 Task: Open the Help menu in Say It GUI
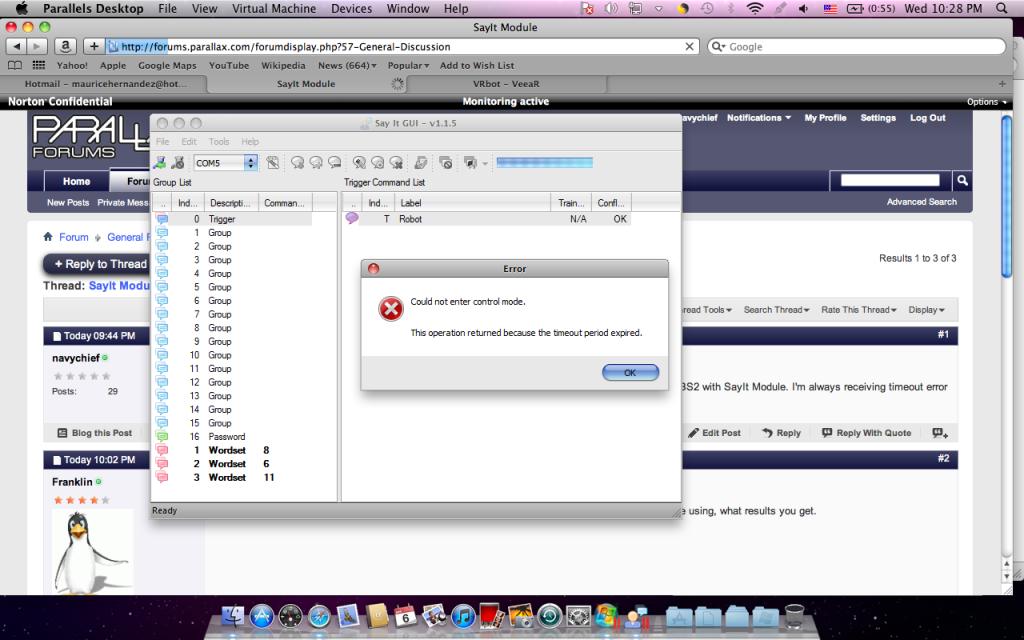(250, 141)
